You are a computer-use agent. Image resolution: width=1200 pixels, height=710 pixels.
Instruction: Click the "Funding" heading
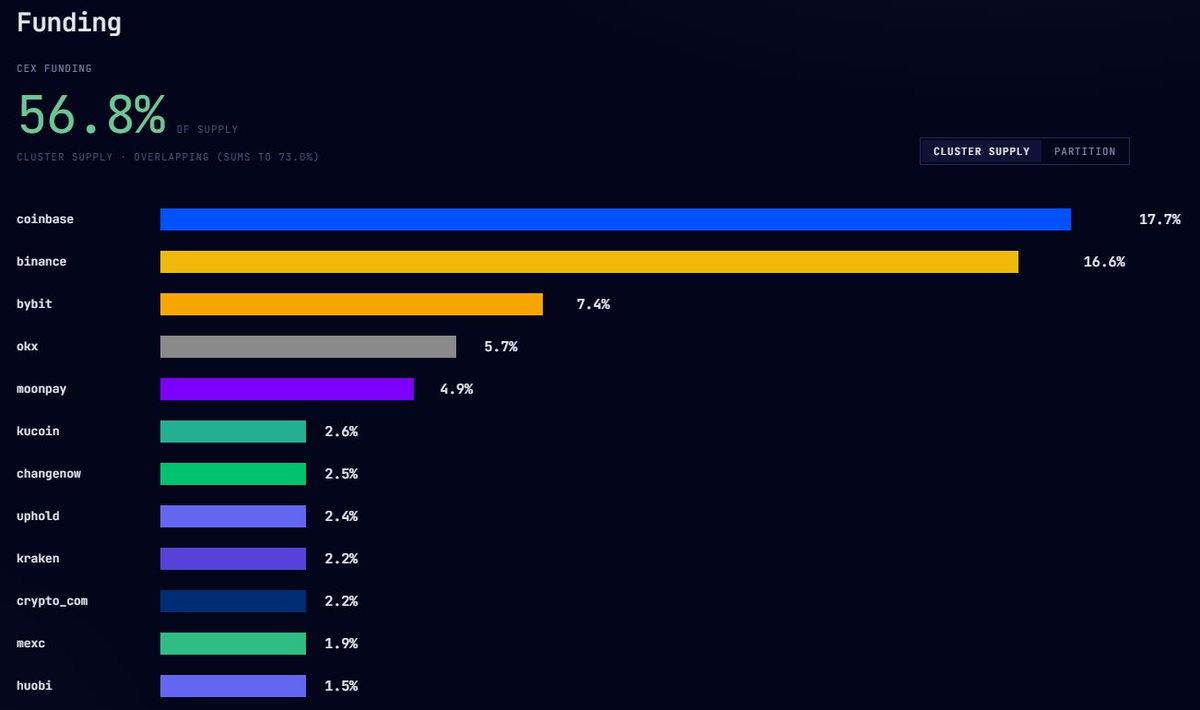69,23
